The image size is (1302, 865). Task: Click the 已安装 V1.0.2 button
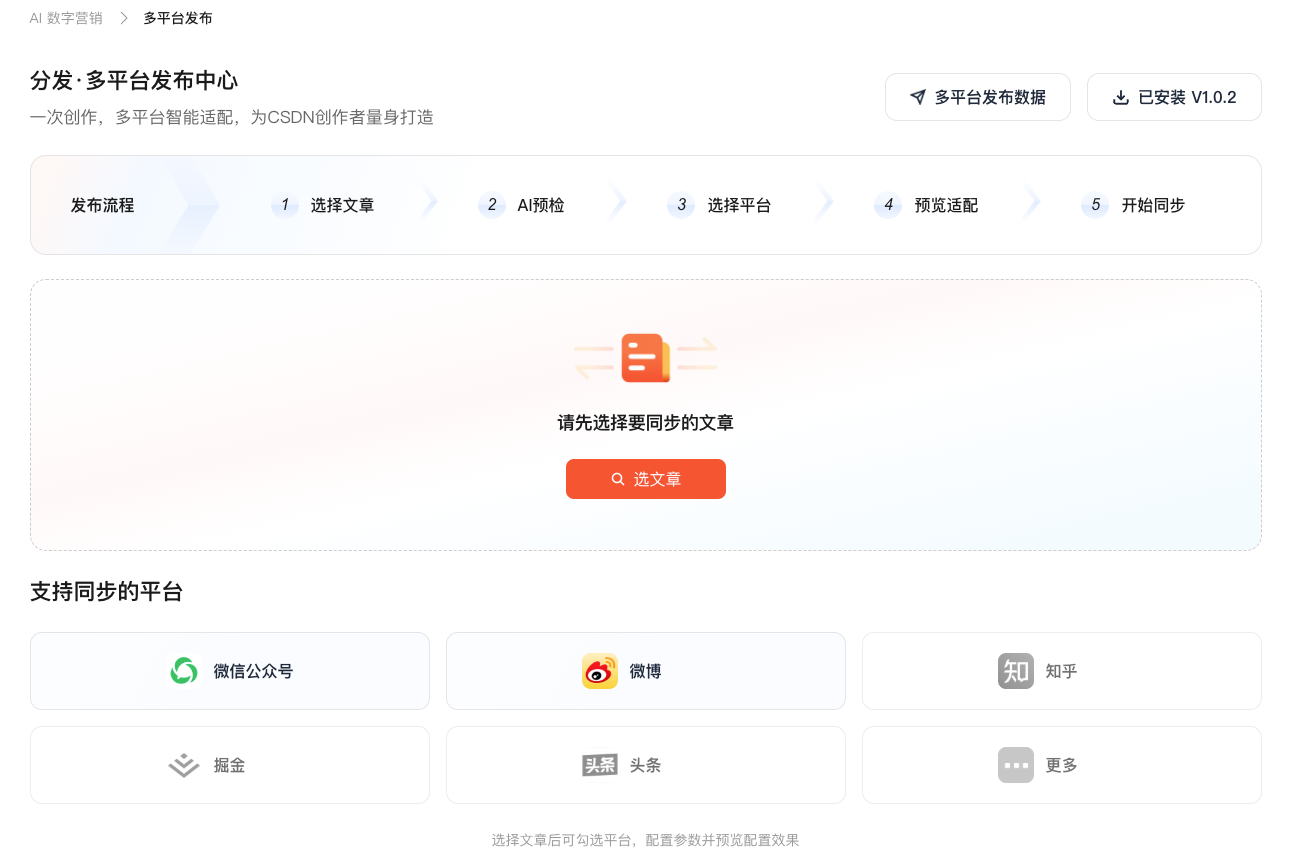(1174, 97)
